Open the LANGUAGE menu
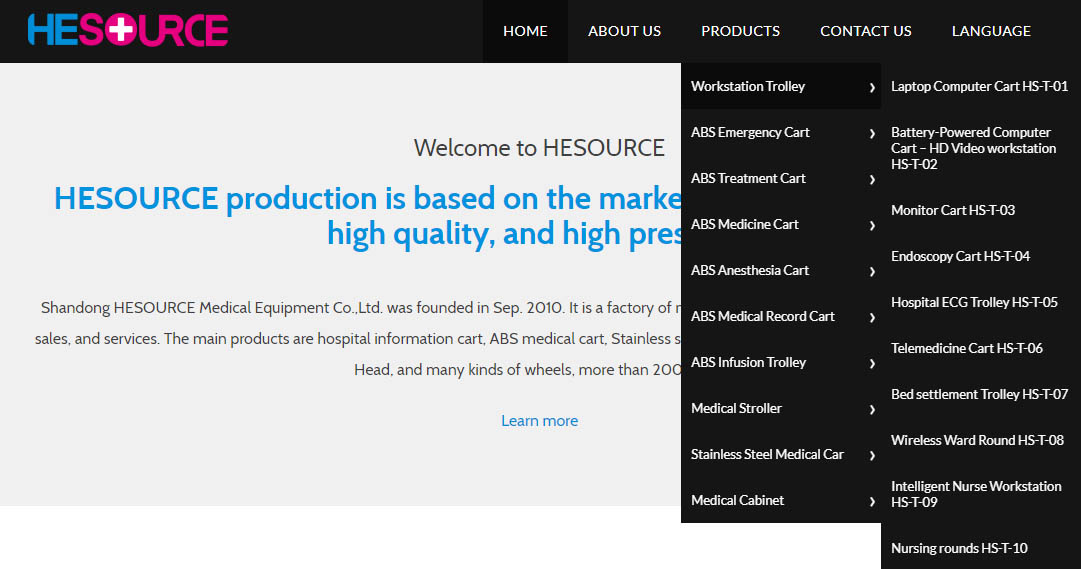Image resolution: width=1081 pixels, height=569 pixels. click(x=991, y=31)
